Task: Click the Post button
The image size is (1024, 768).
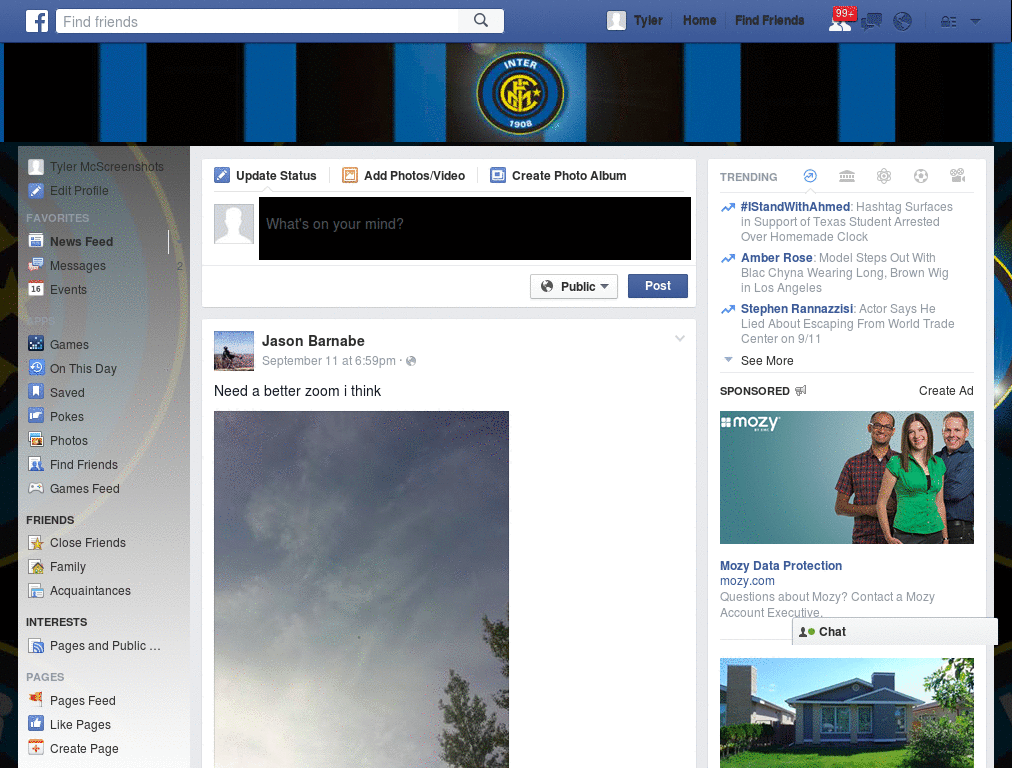Action: [x=657, y=286]
